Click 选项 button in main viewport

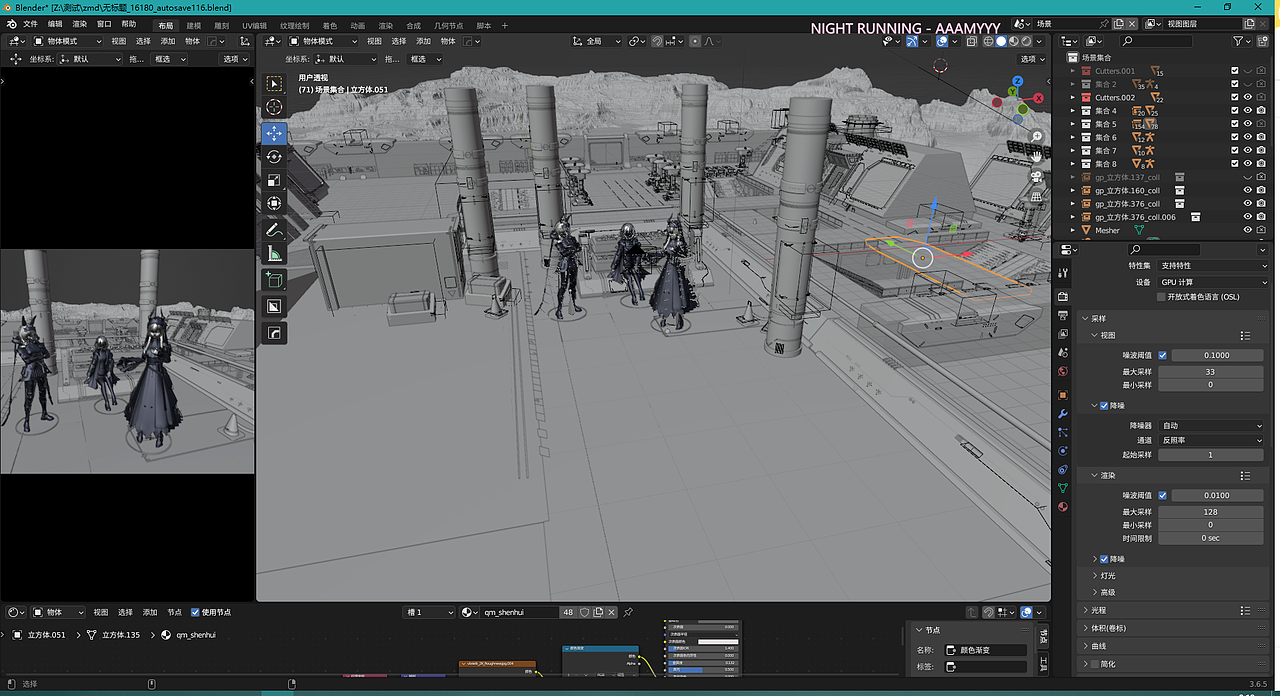pyautogui.click(x=1032, y=59)
